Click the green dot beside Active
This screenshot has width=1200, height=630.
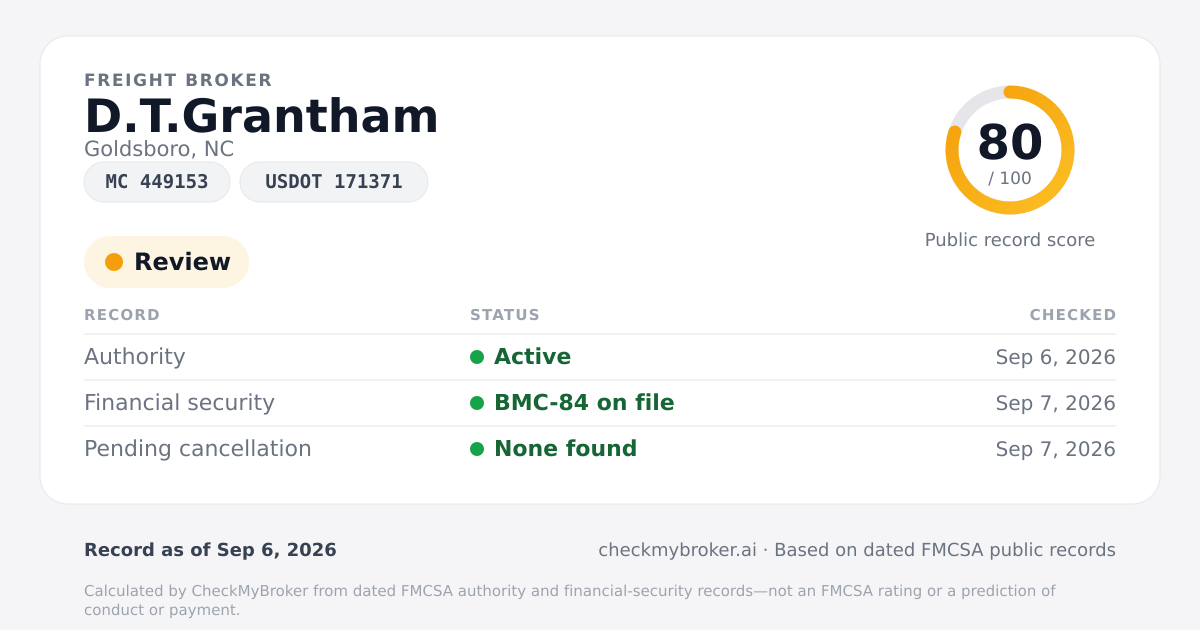pos(477,357)
